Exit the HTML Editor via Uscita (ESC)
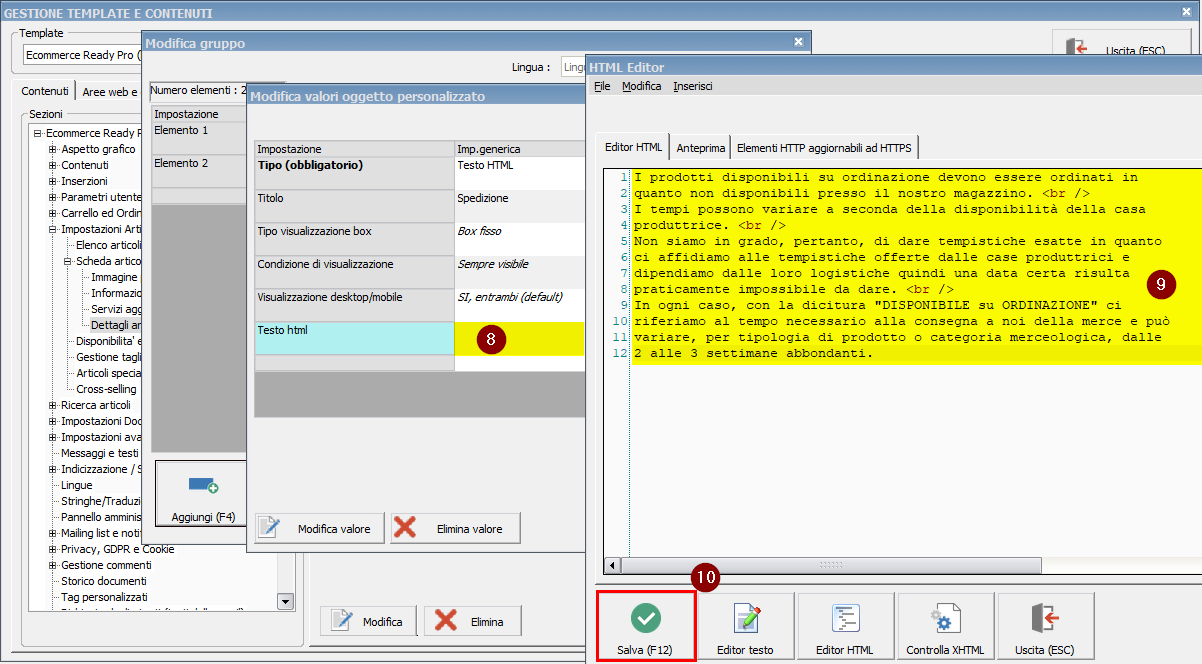The image size is (1202, 664). (x=1045, y=626)
